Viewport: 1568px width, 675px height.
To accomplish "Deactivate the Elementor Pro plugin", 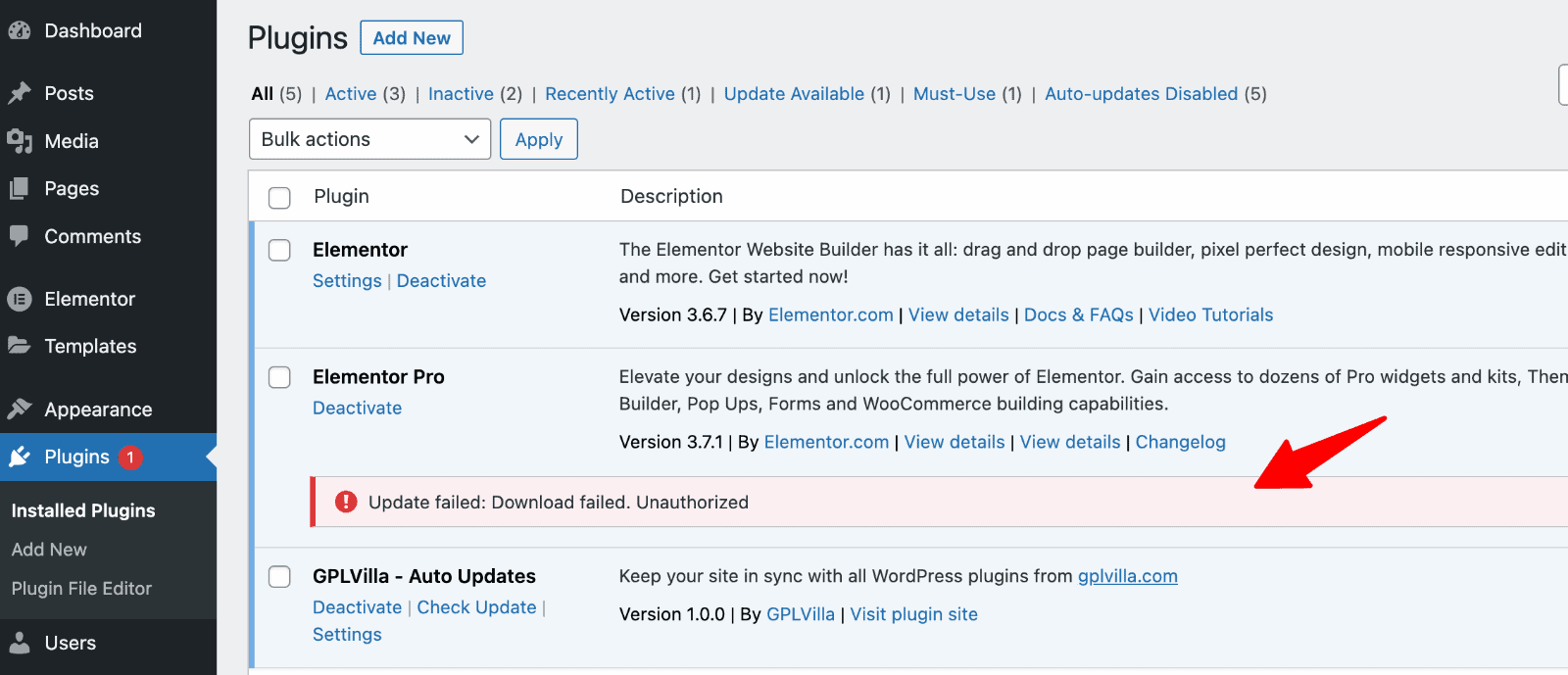I will [x=357, y=409].
